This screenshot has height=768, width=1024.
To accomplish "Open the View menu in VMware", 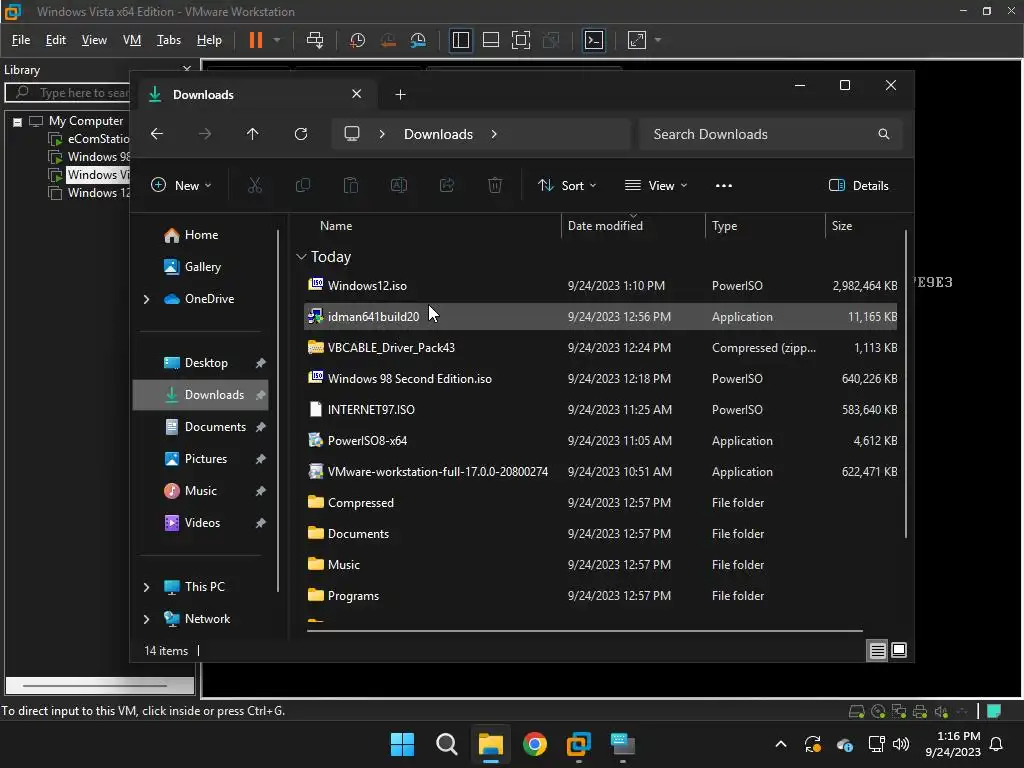I will click(x=94, y=40).
